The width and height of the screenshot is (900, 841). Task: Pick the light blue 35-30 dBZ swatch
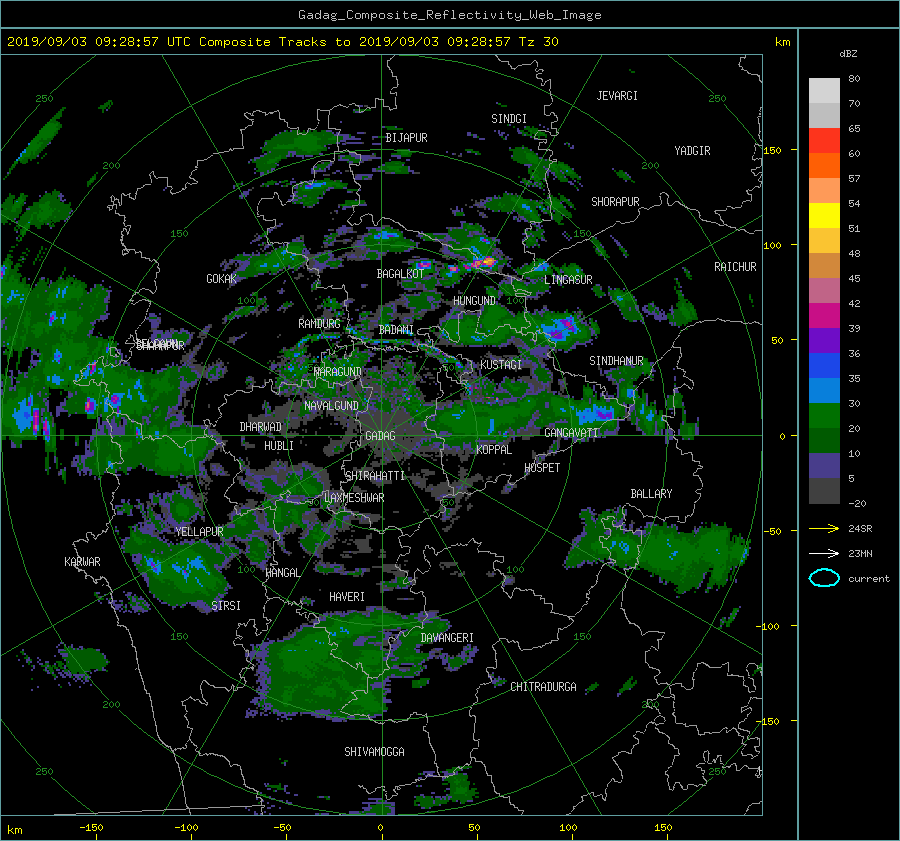click(x=824, y=390)
